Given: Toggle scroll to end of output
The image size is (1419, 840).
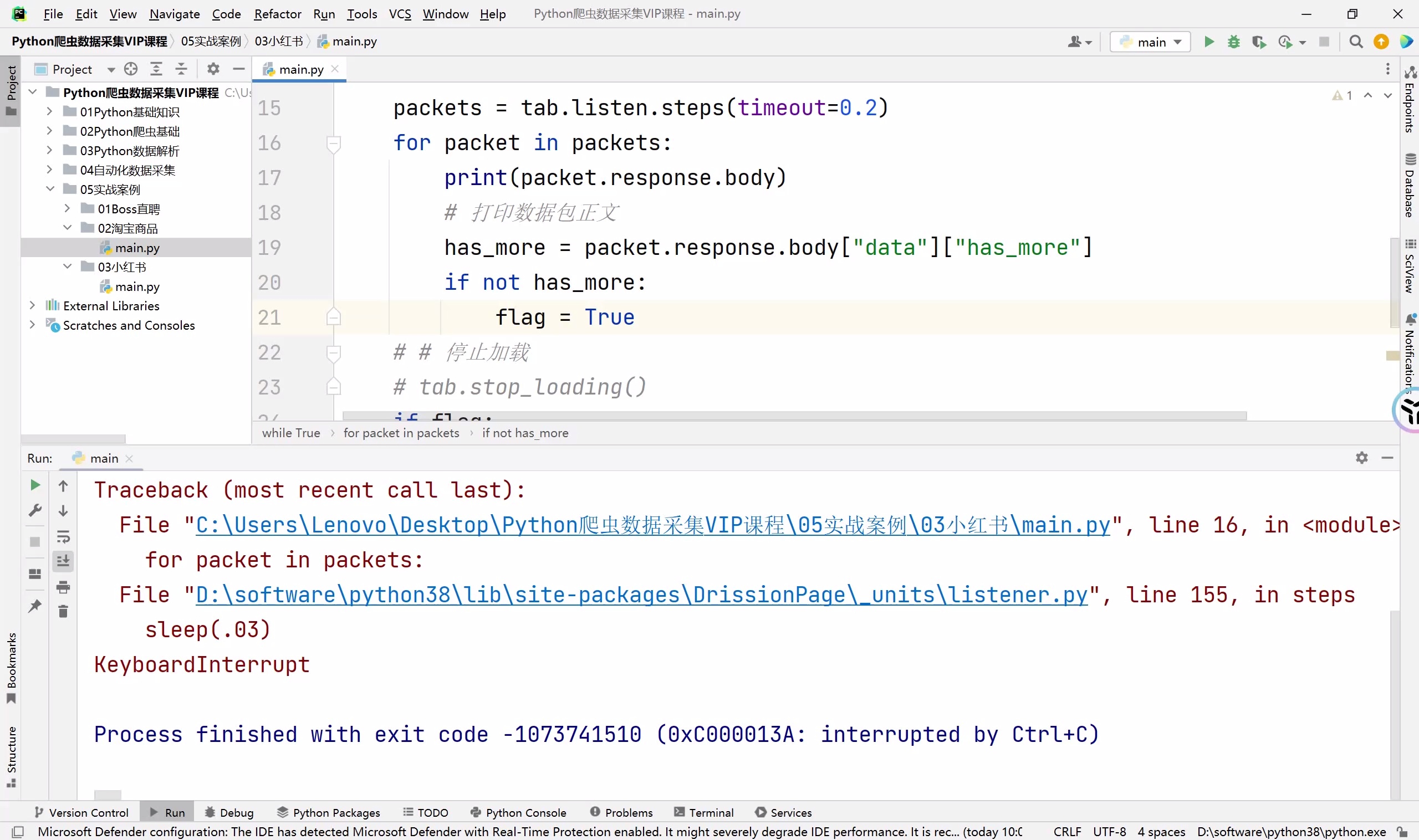Looking at the screenshot, I should (x=63, y=561).
